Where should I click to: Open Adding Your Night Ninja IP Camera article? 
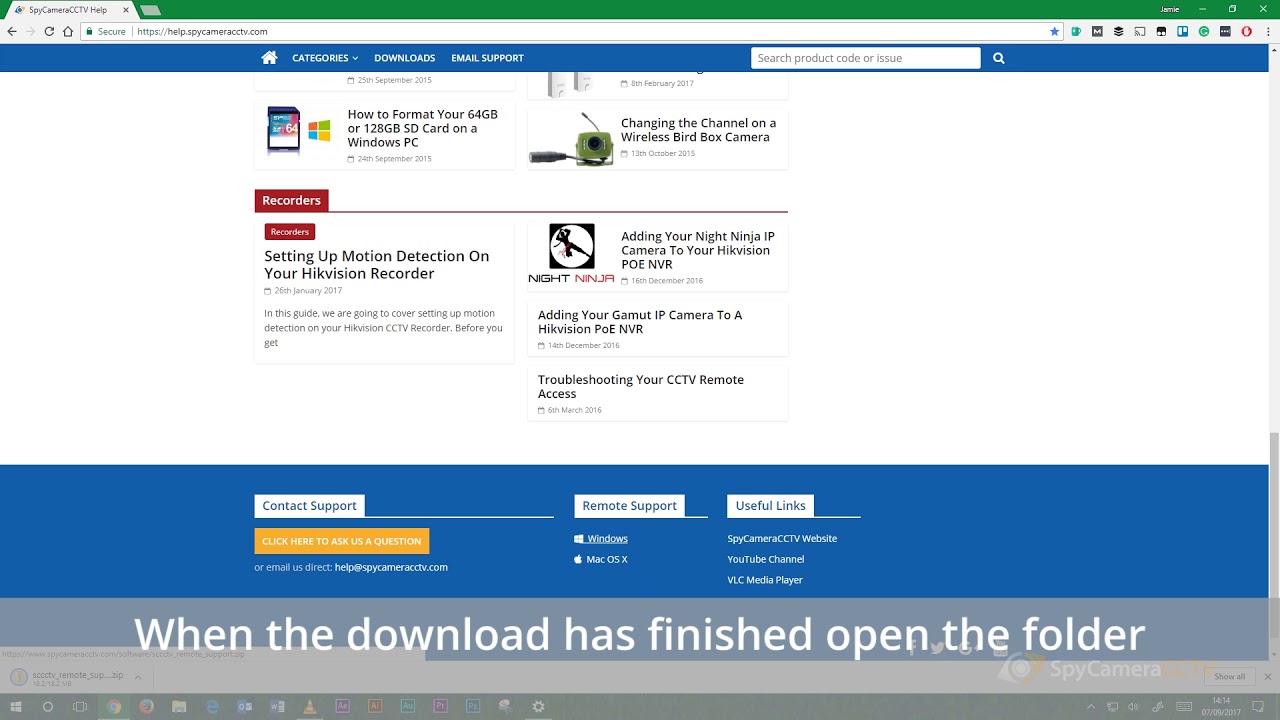698,250
